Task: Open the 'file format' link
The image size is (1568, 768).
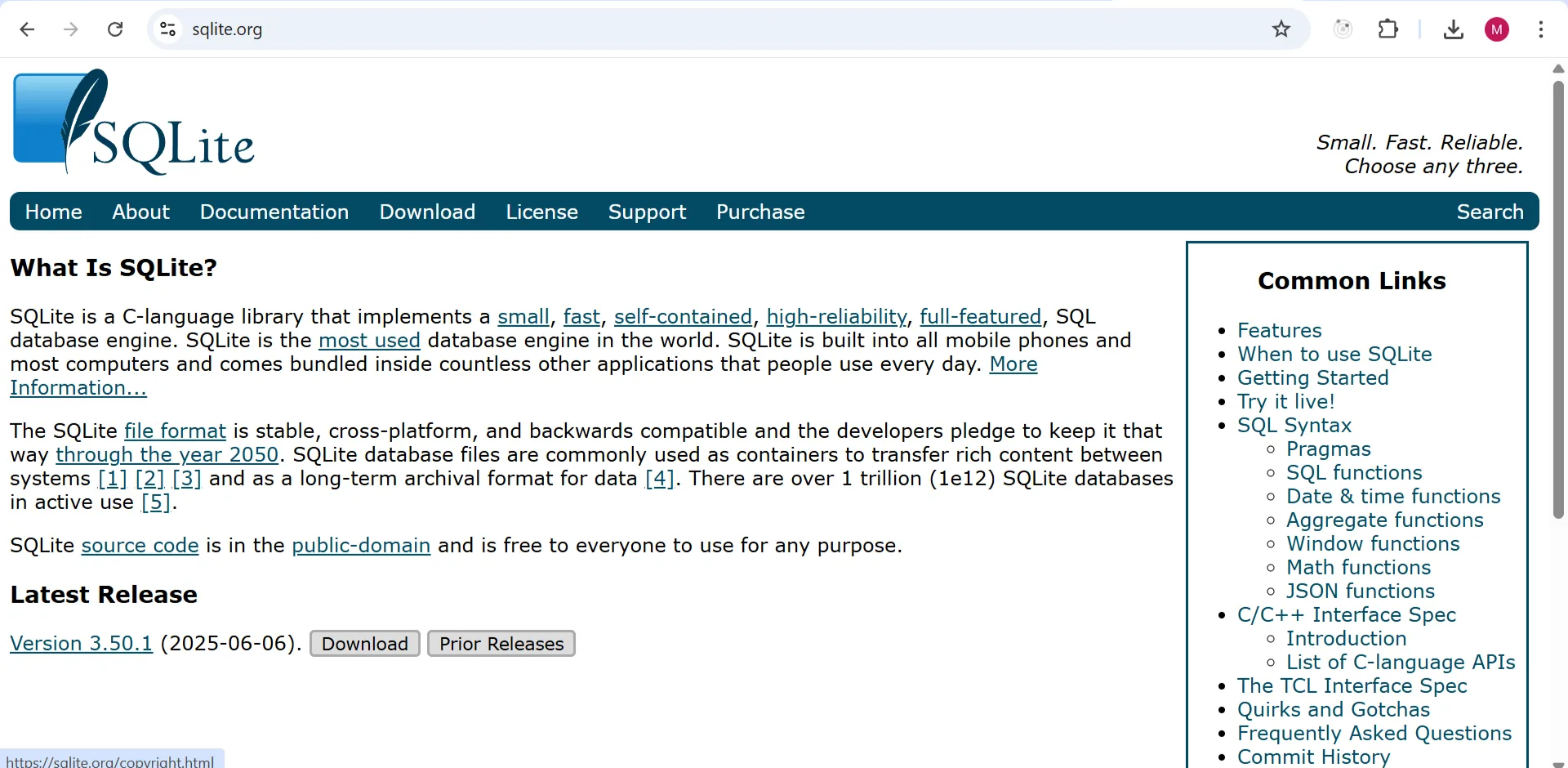Action: [x=175, y=431]
